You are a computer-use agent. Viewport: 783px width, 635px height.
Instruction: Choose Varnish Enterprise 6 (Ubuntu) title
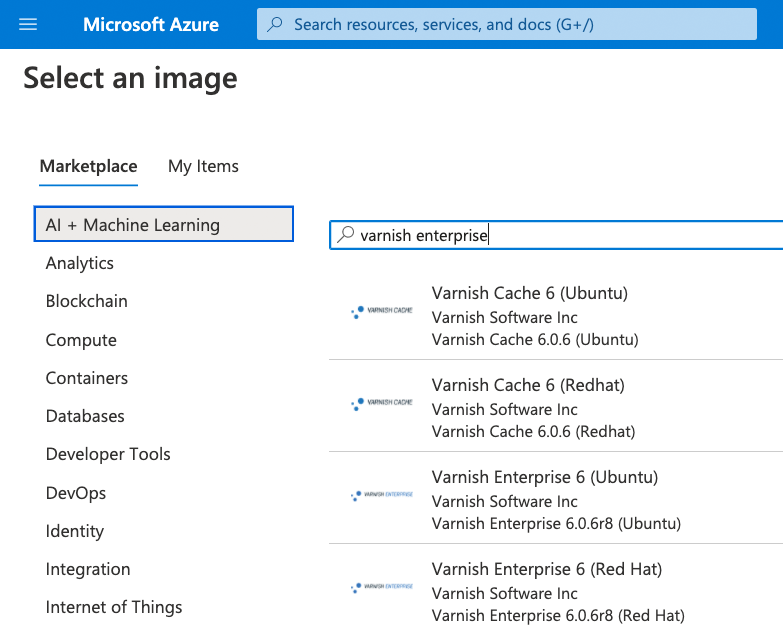tap(545, 477)
